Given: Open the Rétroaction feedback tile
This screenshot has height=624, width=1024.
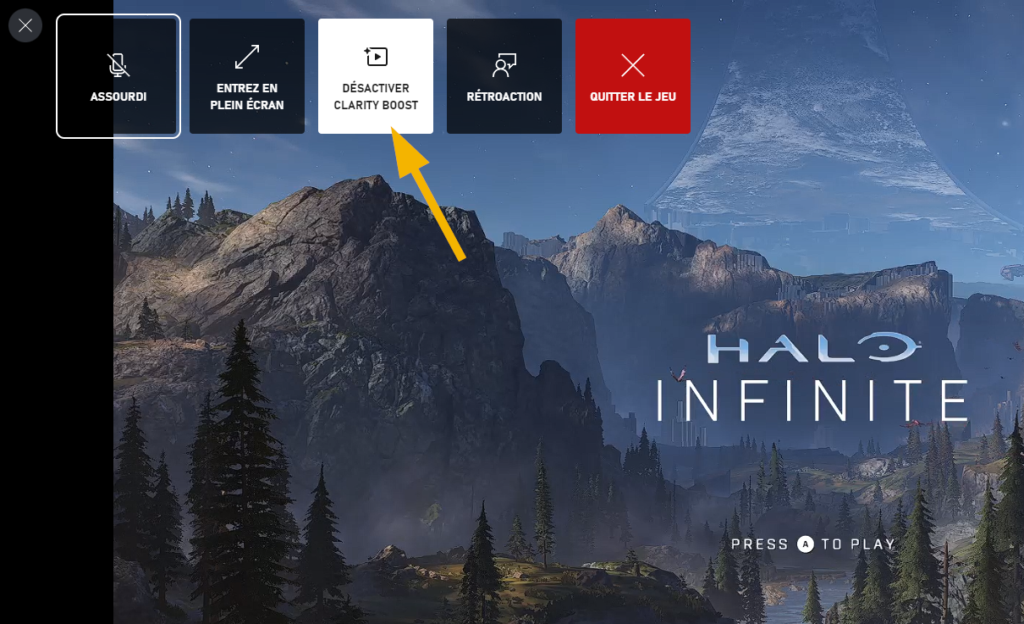Looking at the screenshot, I should 504,76.
